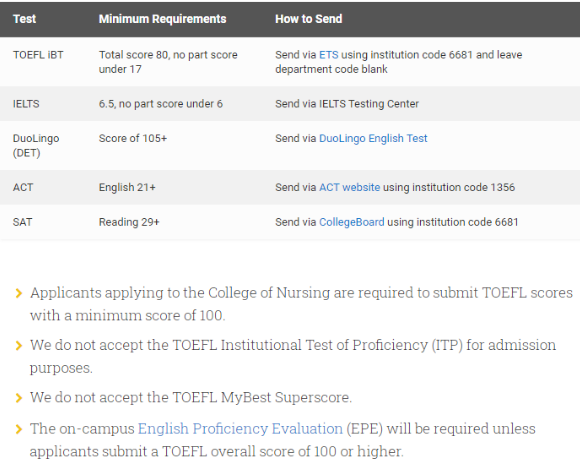The width and height of the screenshot is (580, 470).
Task: Click the Reading 29+ requirement cell
Action: point(129,222)
